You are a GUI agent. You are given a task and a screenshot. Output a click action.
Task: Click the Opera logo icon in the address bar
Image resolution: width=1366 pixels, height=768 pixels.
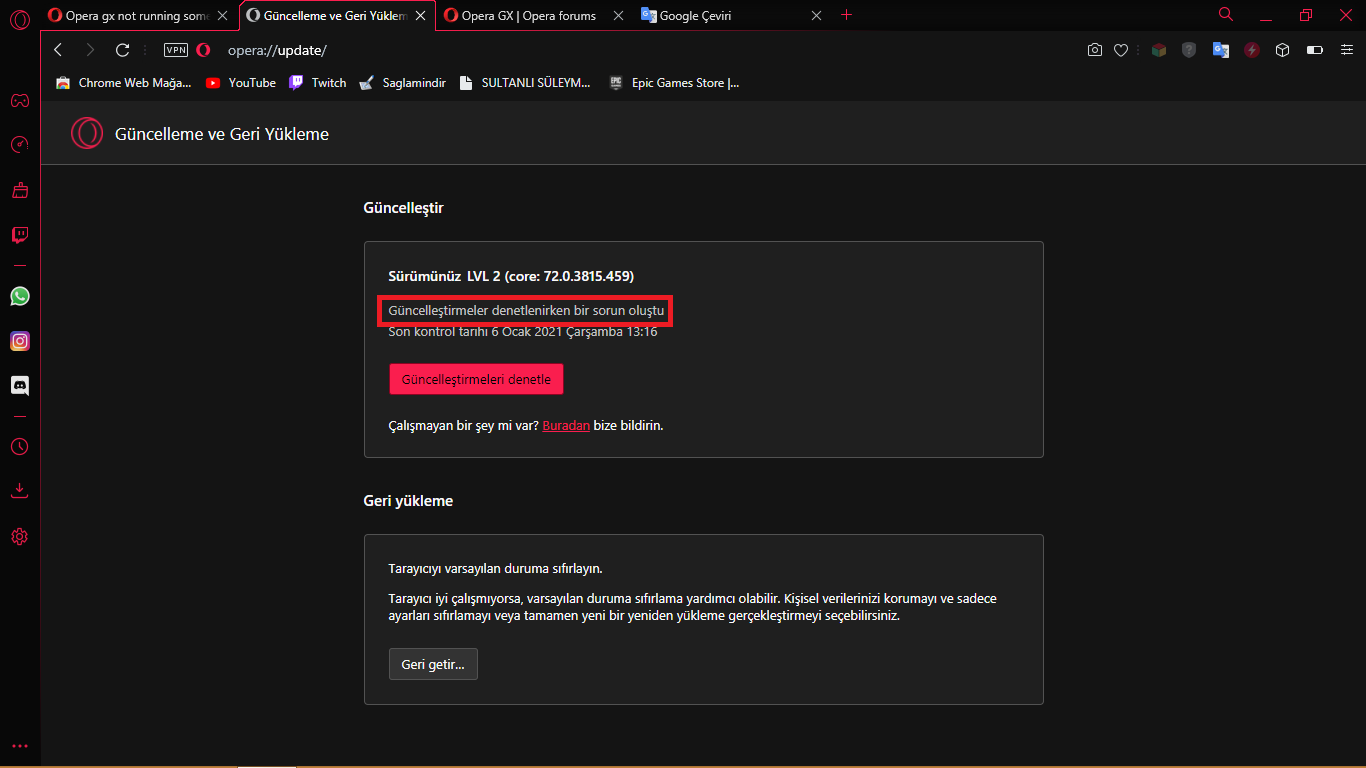(x=203, y=50)
